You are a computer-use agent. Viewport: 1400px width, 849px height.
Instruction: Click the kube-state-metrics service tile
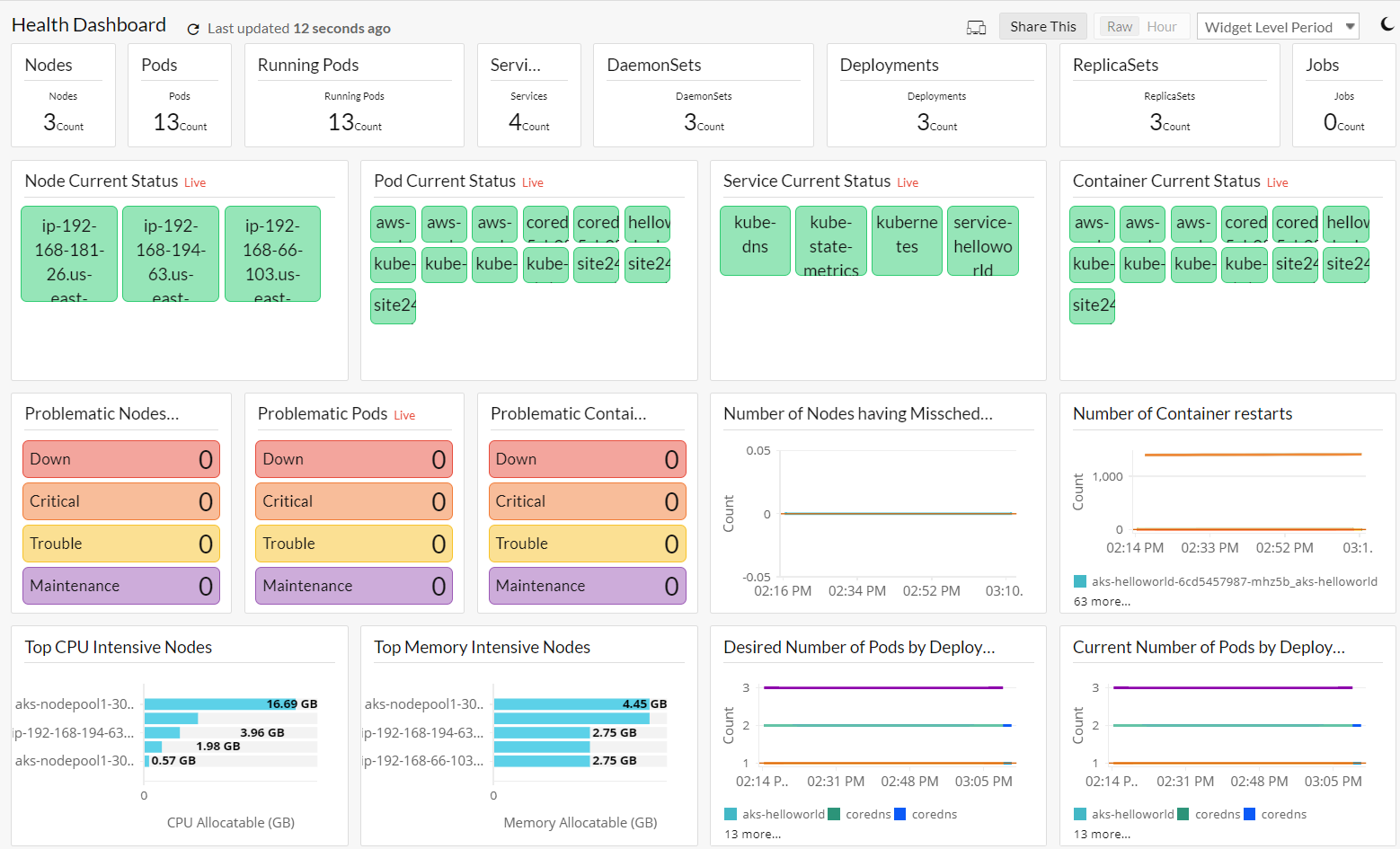click(830, 240)
